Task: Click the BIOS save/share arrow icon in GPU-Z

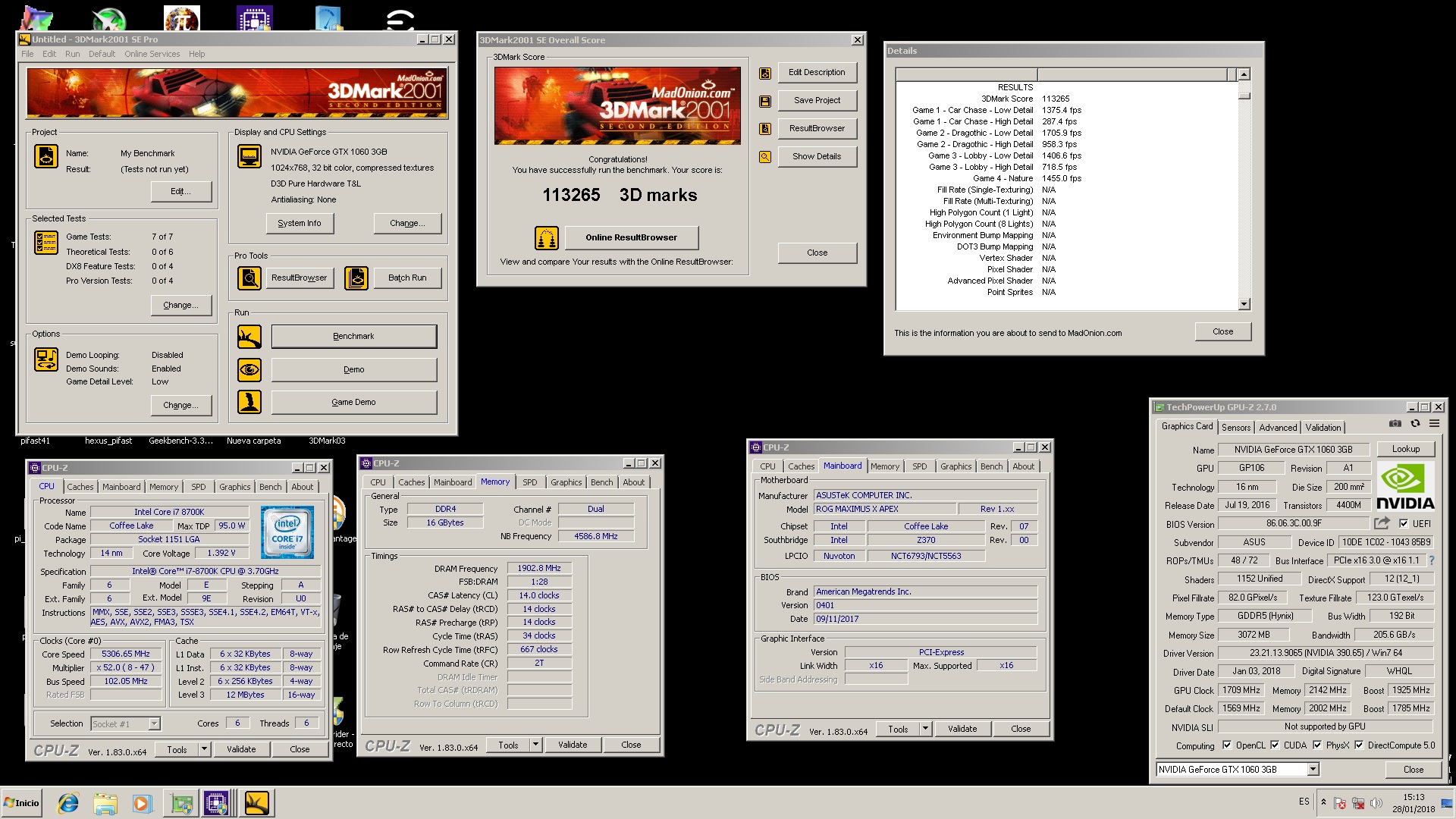Action: click(x=1382, y=523)
